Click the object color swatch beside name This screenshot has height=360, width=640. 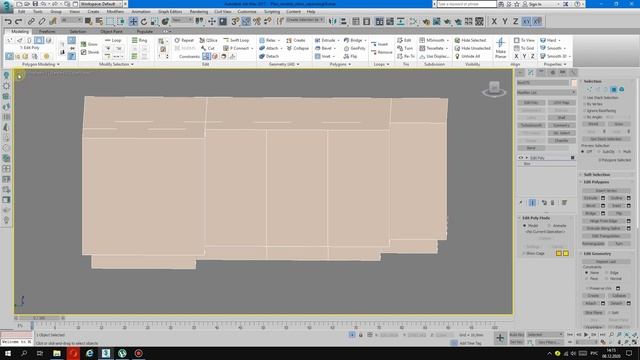tap(574, 83)
